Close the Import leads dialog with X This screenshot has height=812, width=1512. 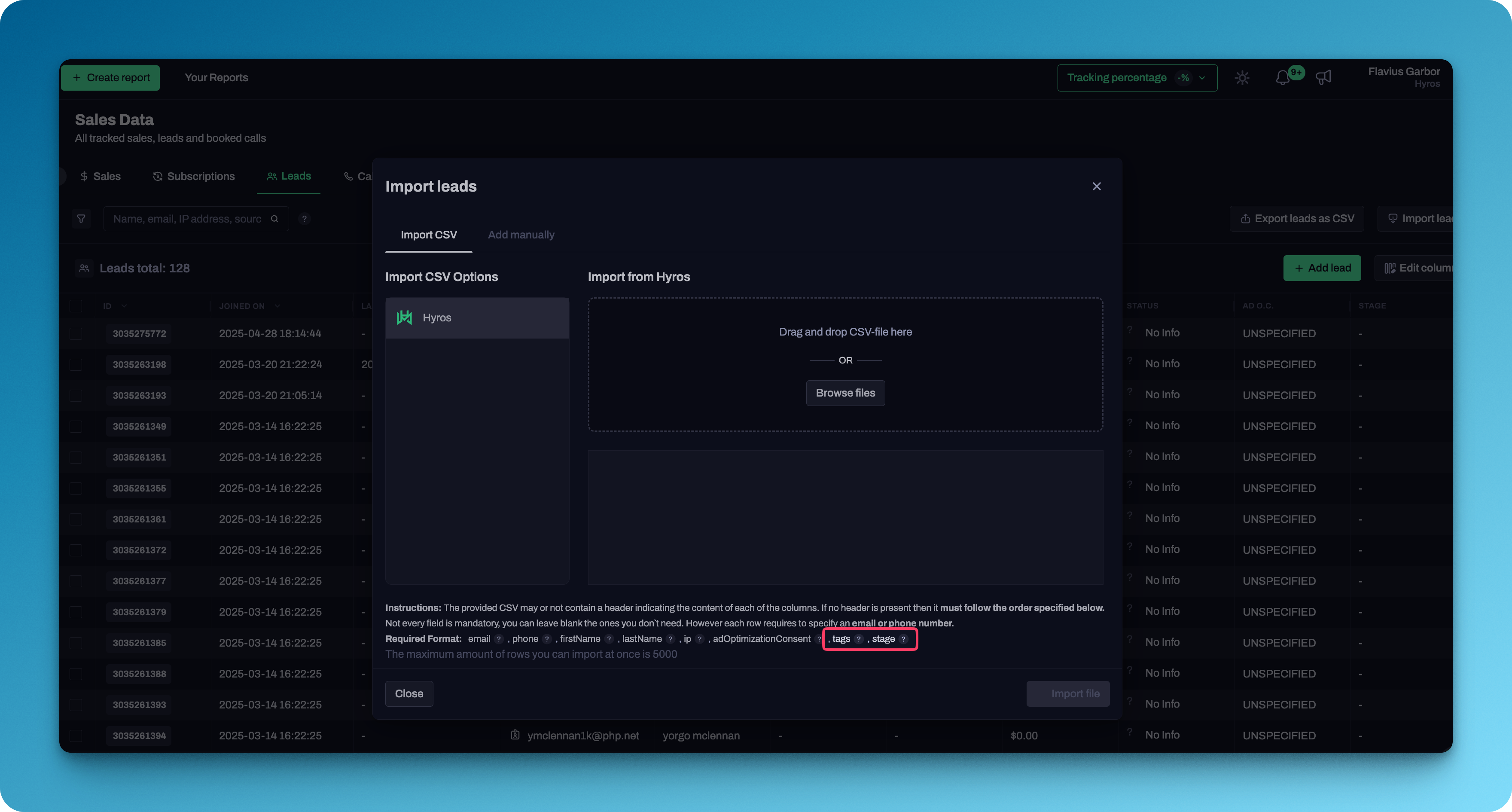pos(1097,186)
